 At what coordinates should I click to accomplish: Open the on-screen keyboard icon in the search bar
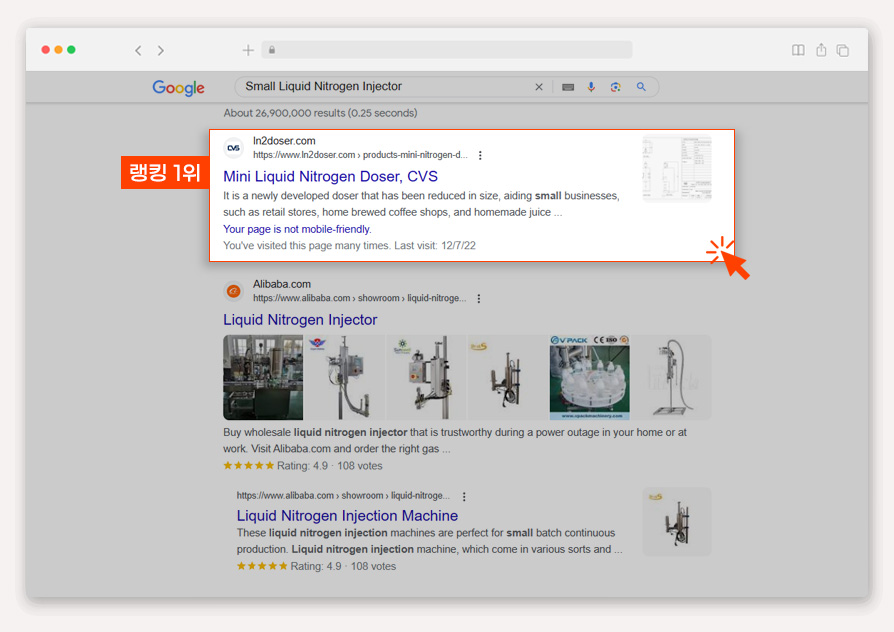[568, 87]
